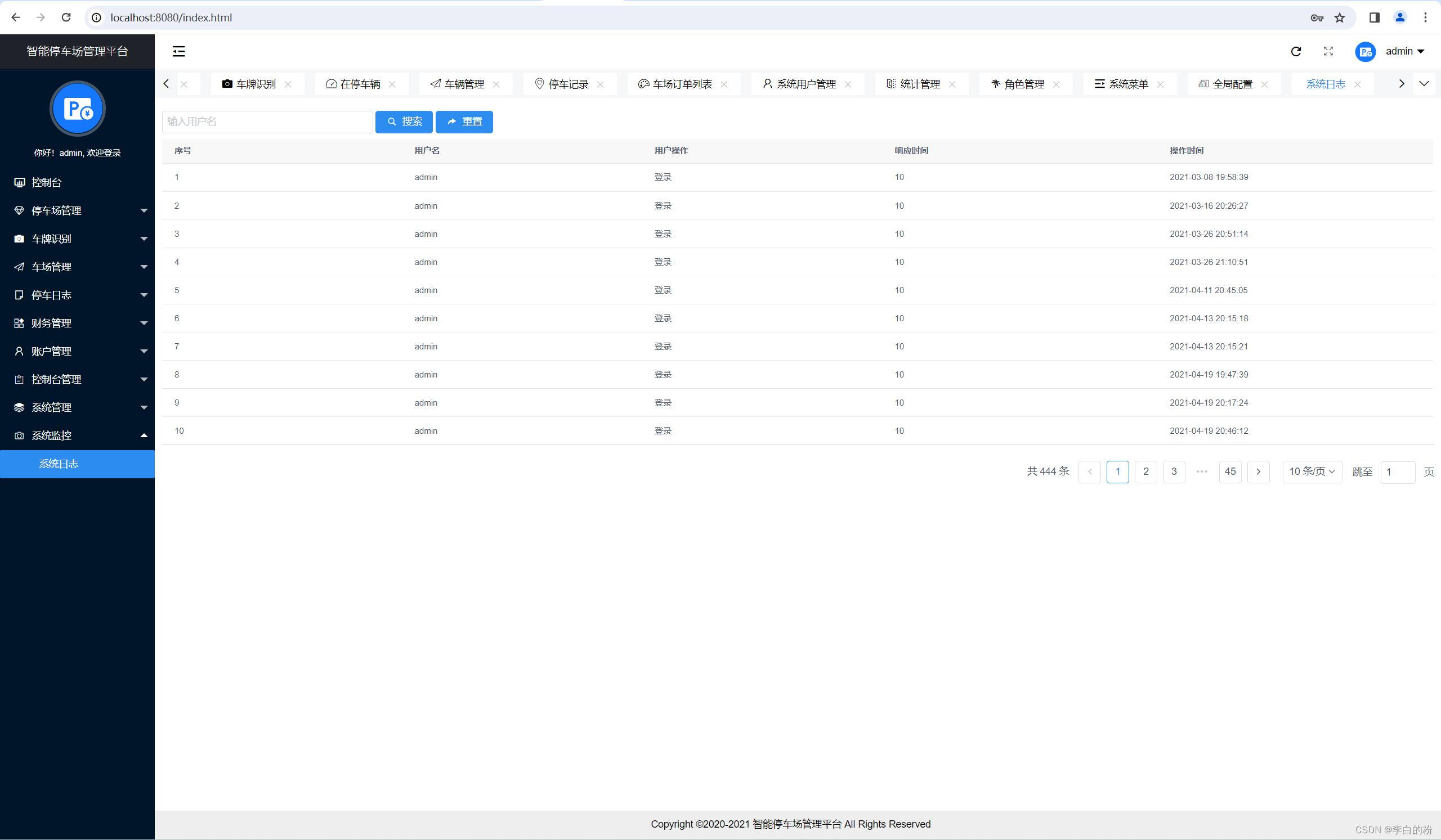This screenshot has width=1441, height=840.
Task: Close the 车辆管理 tab
Action: [x=496, y=84]
